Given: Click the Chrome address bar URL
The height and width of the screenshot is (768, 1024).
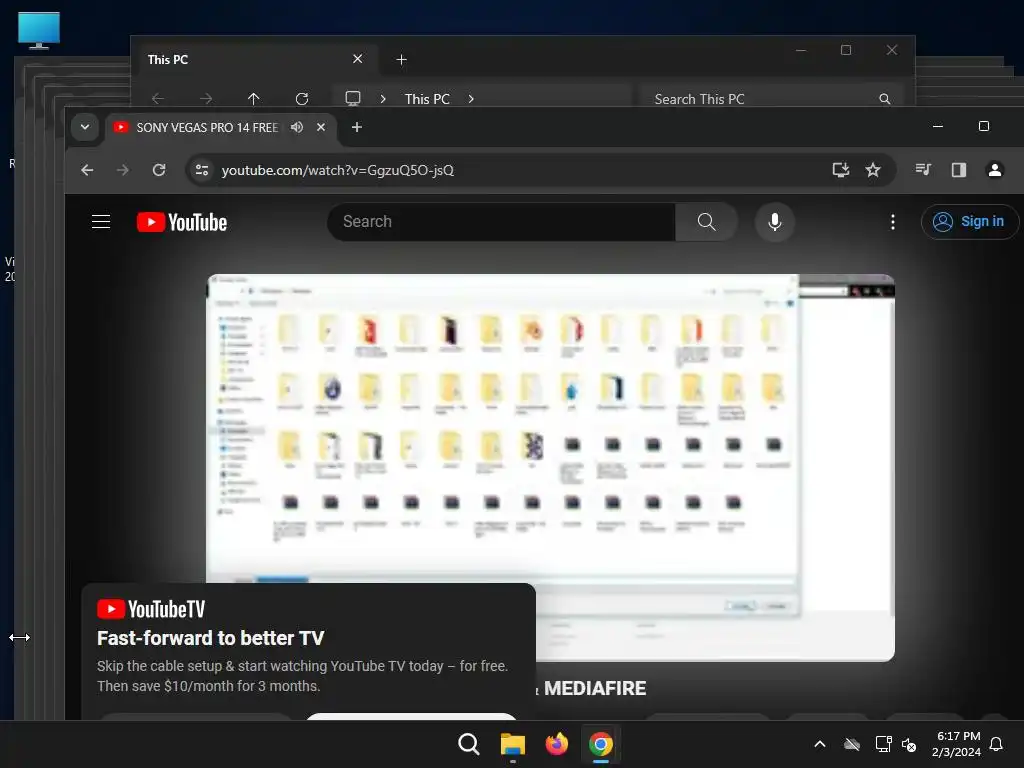Looking at the screenshot, I should click(338, 170).
